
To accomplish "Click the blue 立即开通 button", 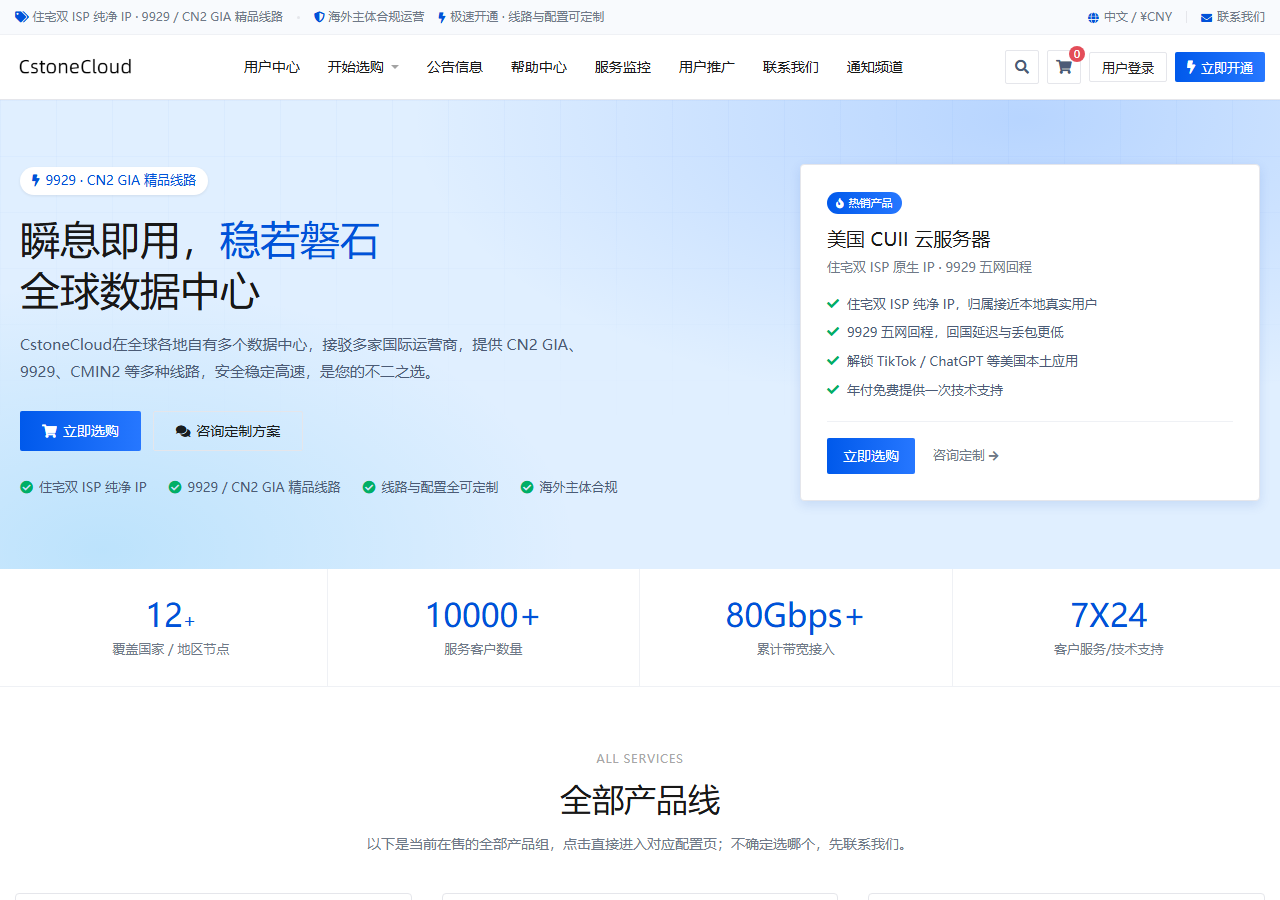I will click(1220, 67).
